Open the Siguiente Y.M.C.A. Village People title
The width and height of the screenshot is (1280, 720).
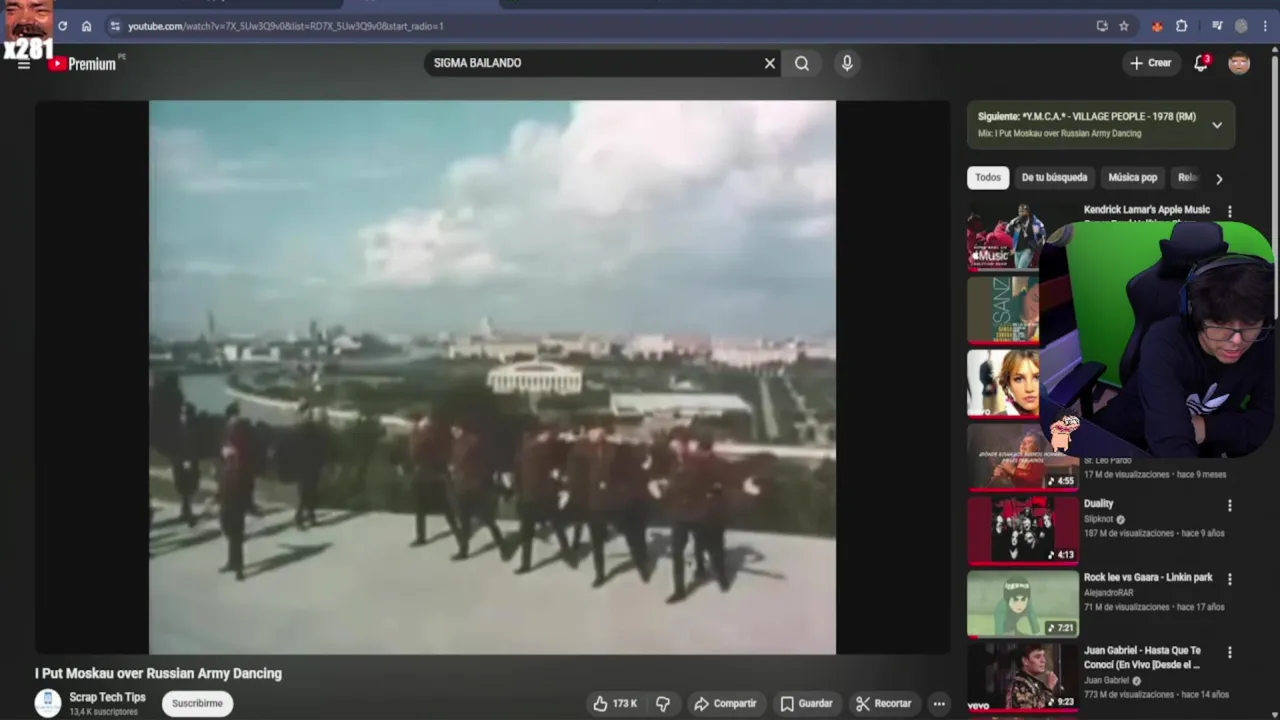[1086, 117]
